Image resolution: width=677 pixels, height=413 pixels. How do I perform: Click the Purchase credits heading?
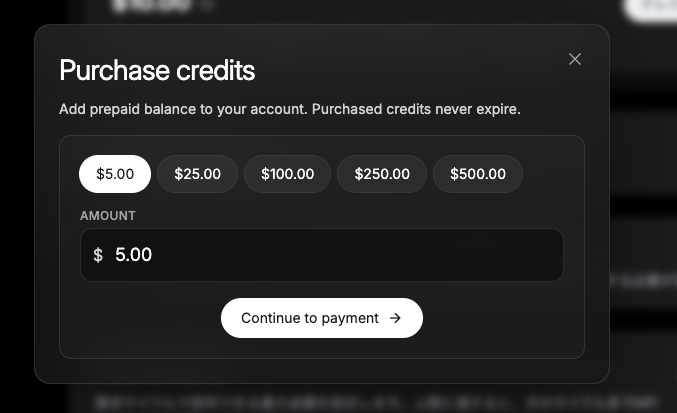click(x=157, y=71)
